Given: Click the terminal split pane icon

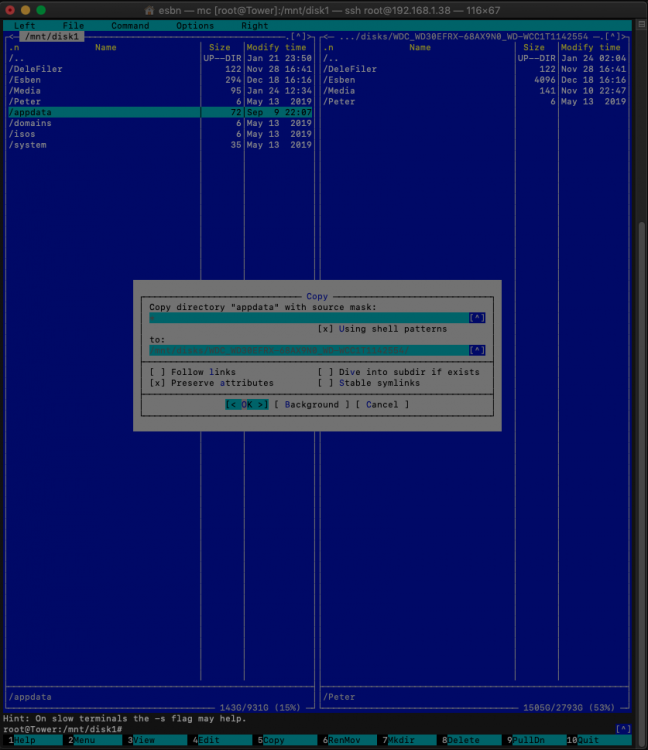Looking at the screenshot, I should click(x=642, y=24).
